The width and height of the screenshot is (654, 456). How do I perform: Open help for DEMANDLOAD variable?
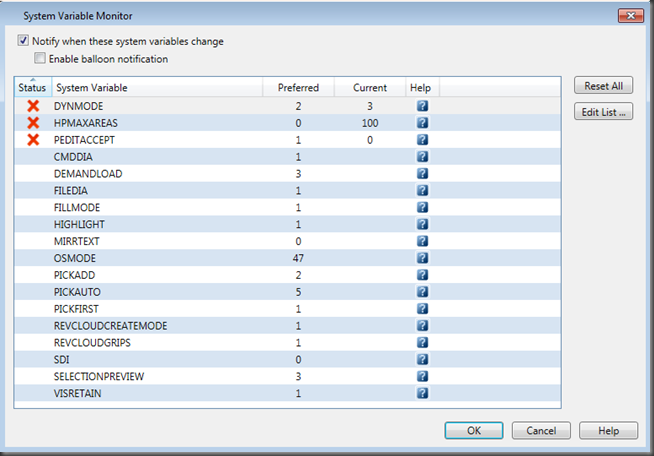point(422,174)
